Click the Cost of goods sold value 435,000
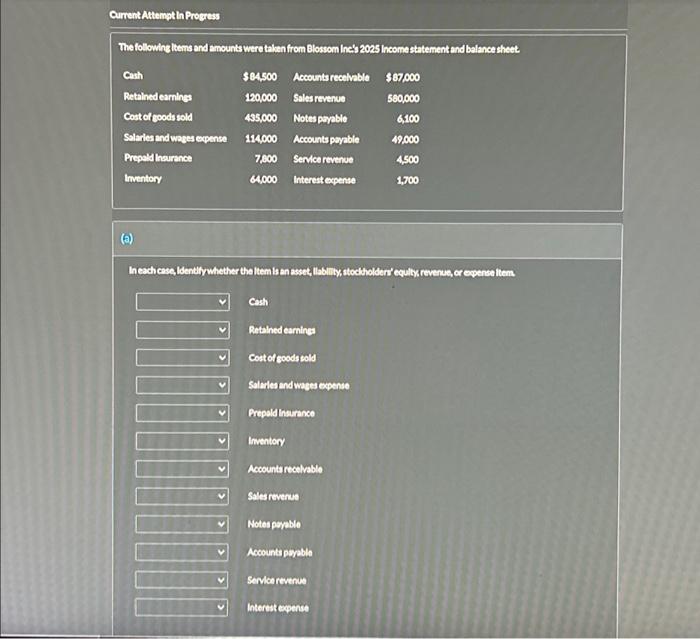The image size is (700, 639). tap(261, 118)
